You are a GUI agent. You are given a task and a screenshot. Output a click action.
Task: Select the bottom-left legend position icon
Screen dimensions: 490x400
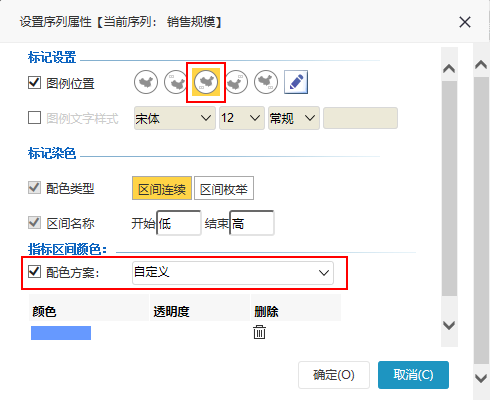[206, 82]
